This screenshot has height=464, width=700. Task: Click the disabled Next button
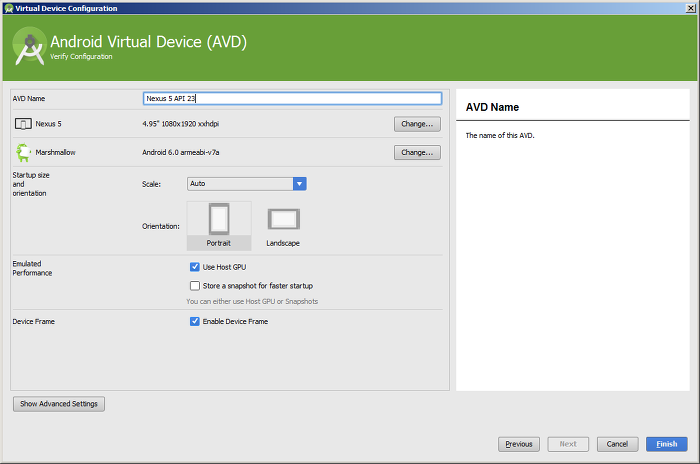[568, 444]
